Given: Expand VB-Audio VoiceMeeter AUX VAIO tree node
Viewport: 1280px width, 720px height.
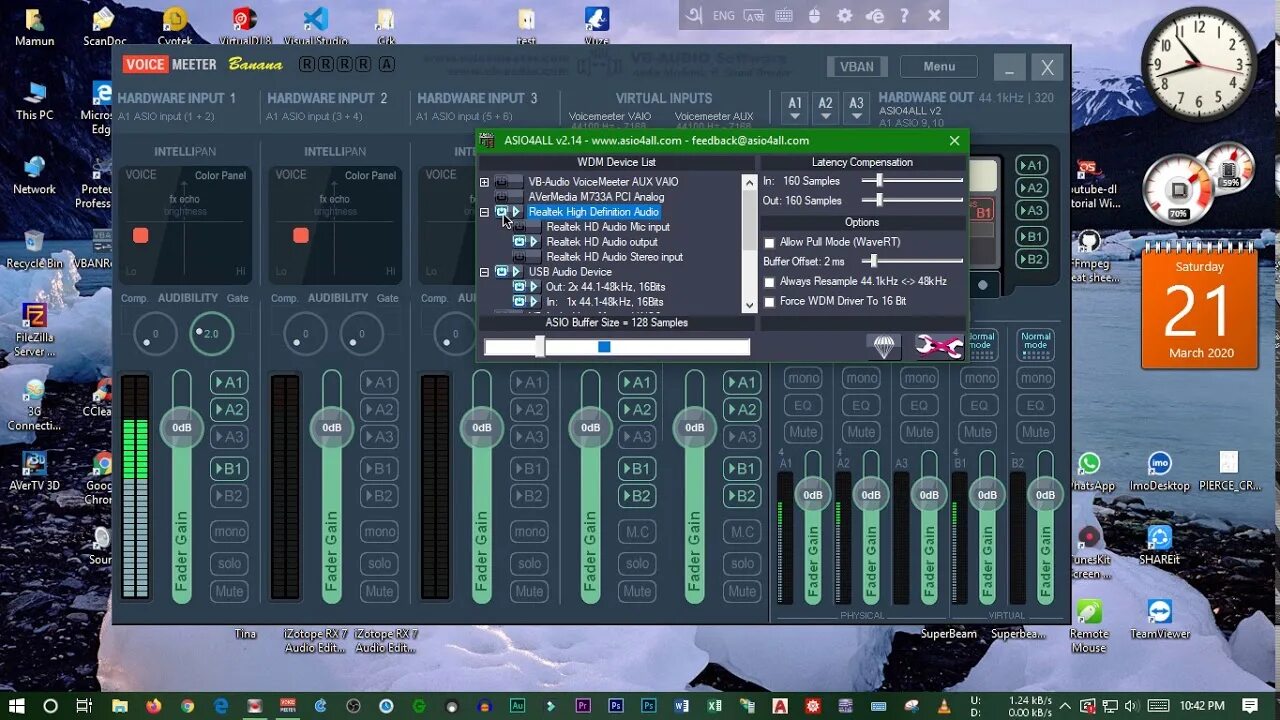Looking at the screenshot, I should click(485, 182).
